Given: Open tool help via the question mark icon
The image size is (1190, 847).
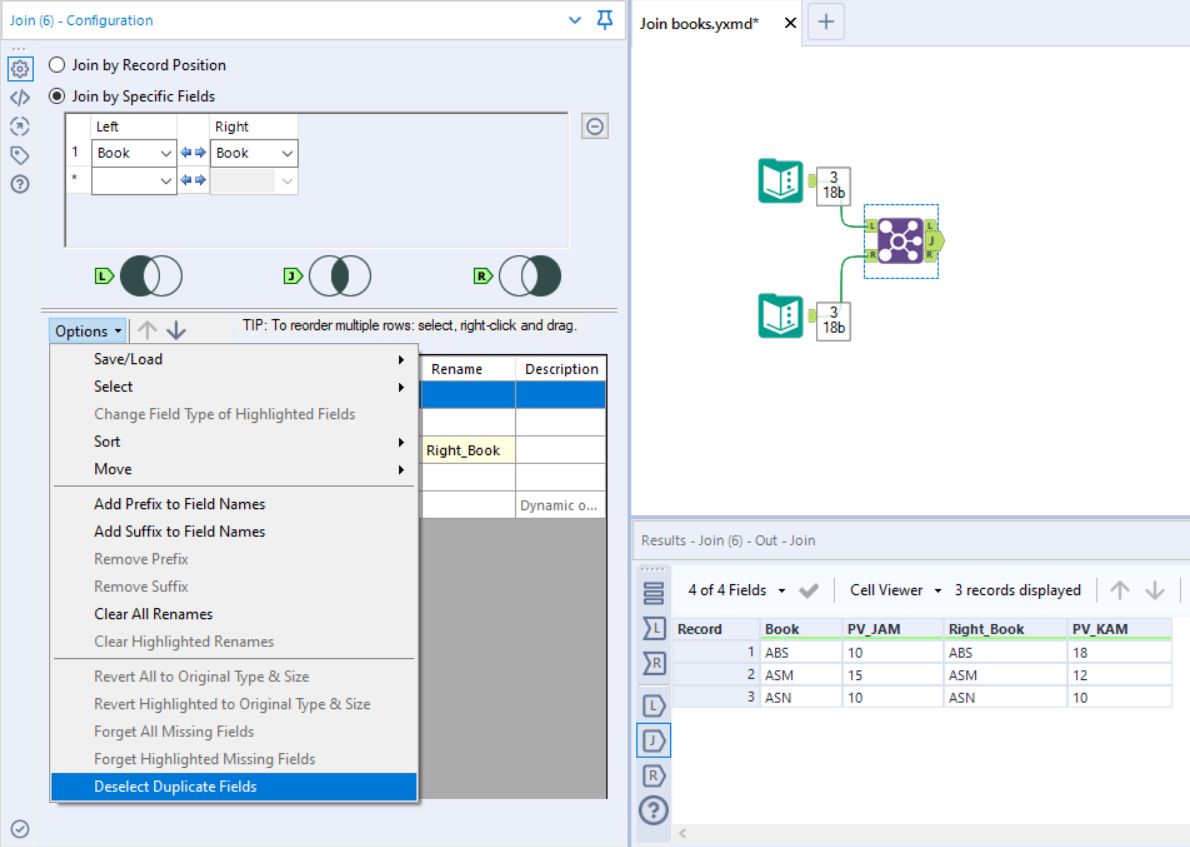Looking at the screenshot, I should point(20,184).
